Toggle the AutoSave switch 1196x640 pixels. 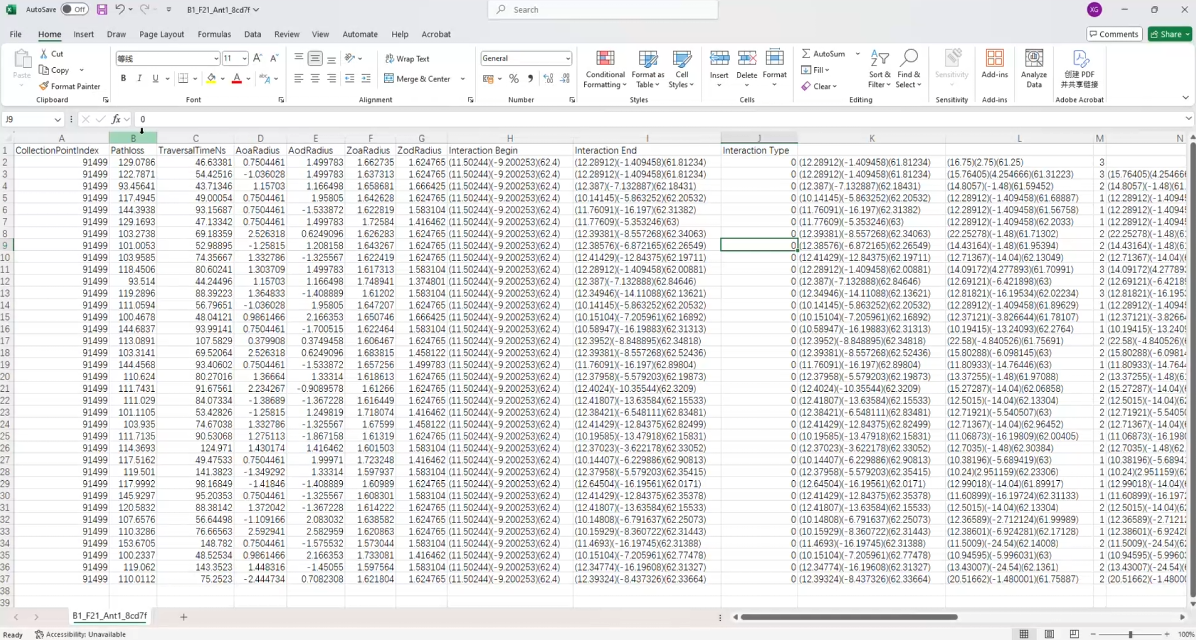coord(74,10)
